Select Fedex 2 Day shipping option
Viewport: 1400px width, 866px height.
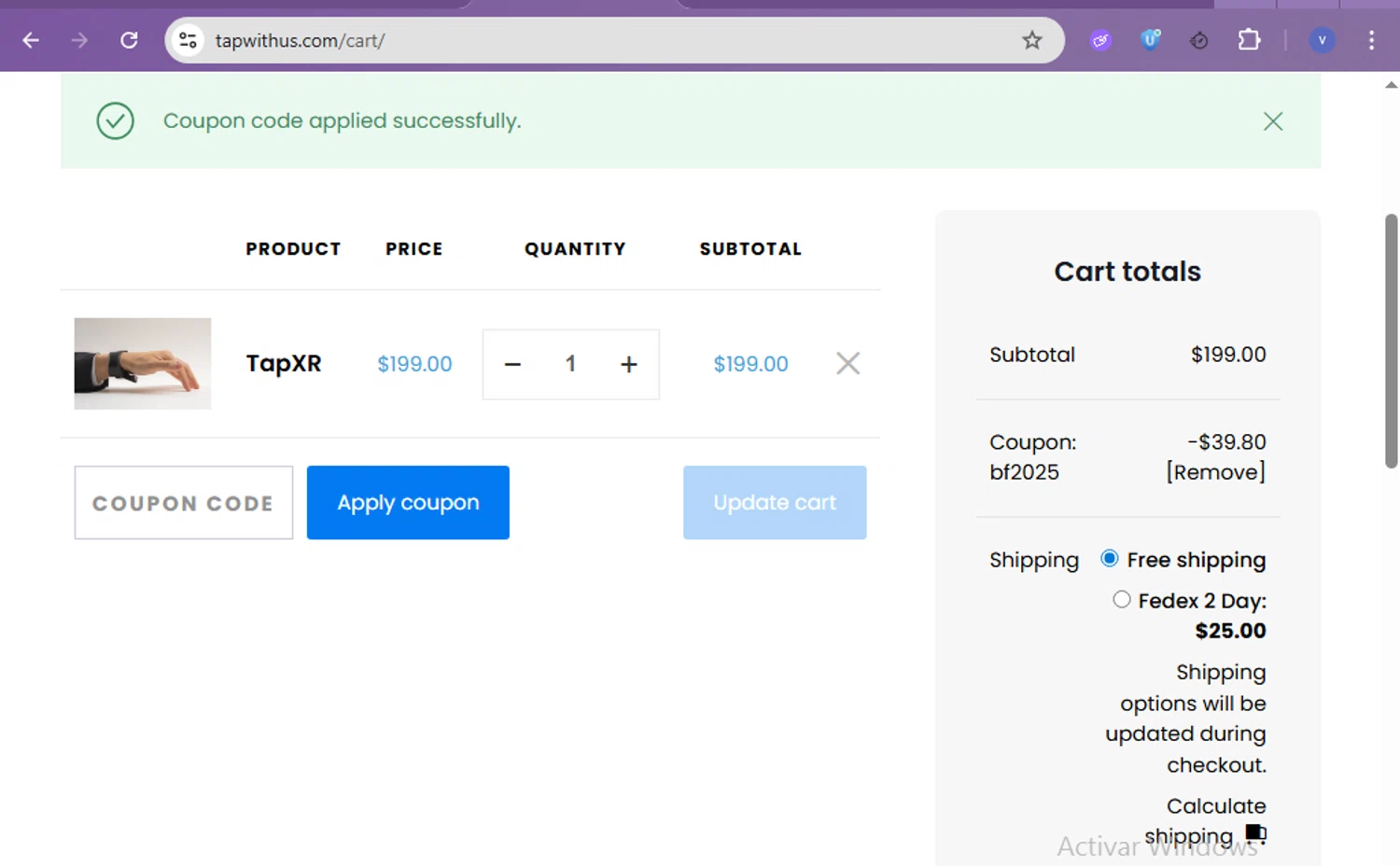click(1122, 600)
